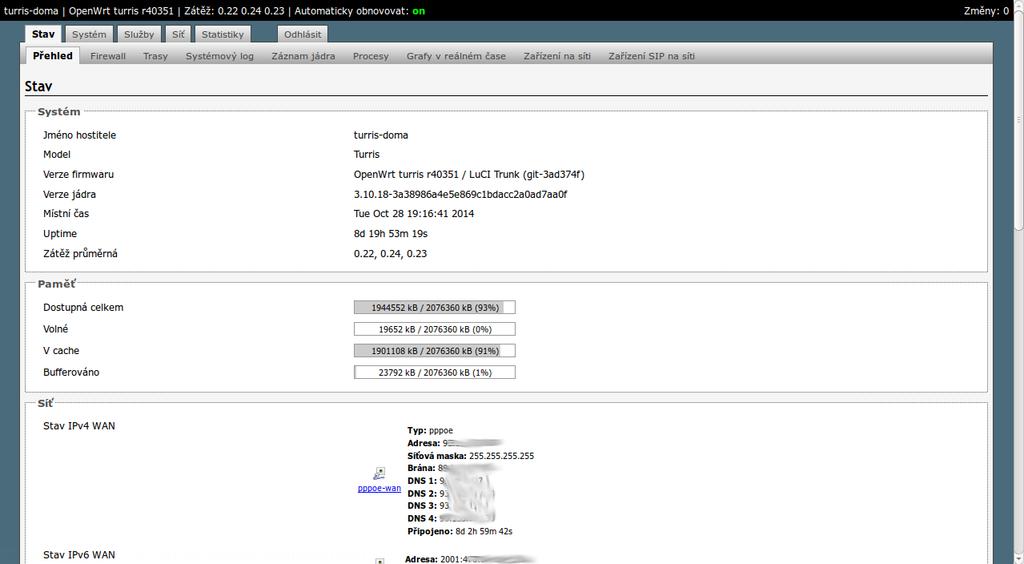Screen dimensions: 1024x564
Task: Click the Připojeno 8d 2h 59m 42s text
Action: (x=460, y=531)
